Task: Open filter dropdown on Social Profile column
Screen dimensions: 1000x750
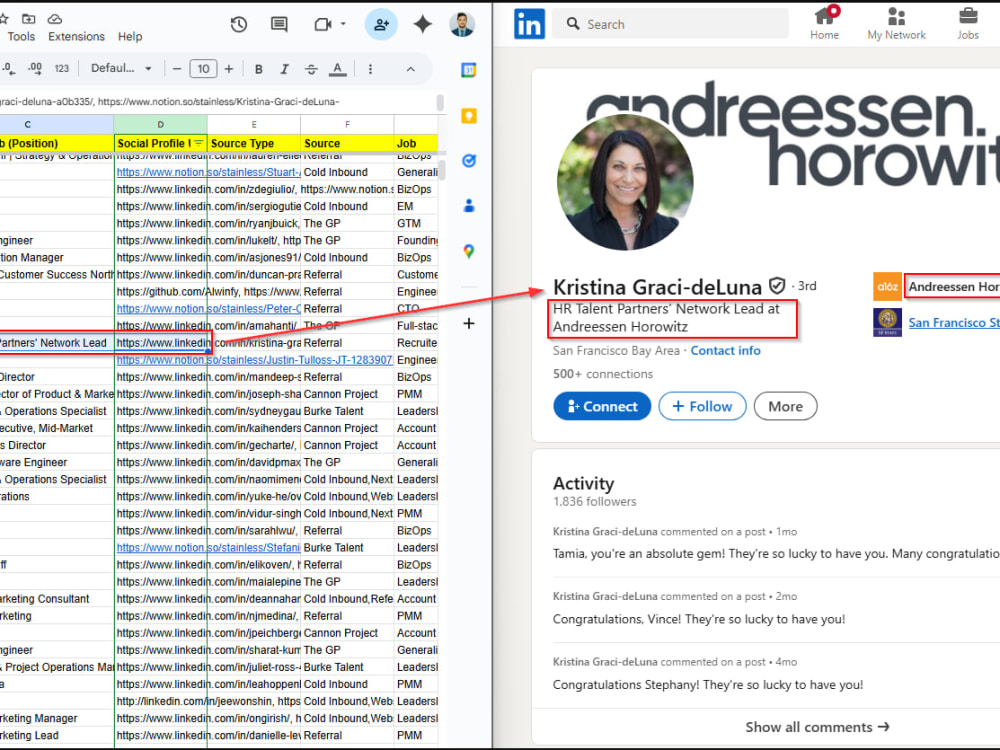Action: point(198,143)
